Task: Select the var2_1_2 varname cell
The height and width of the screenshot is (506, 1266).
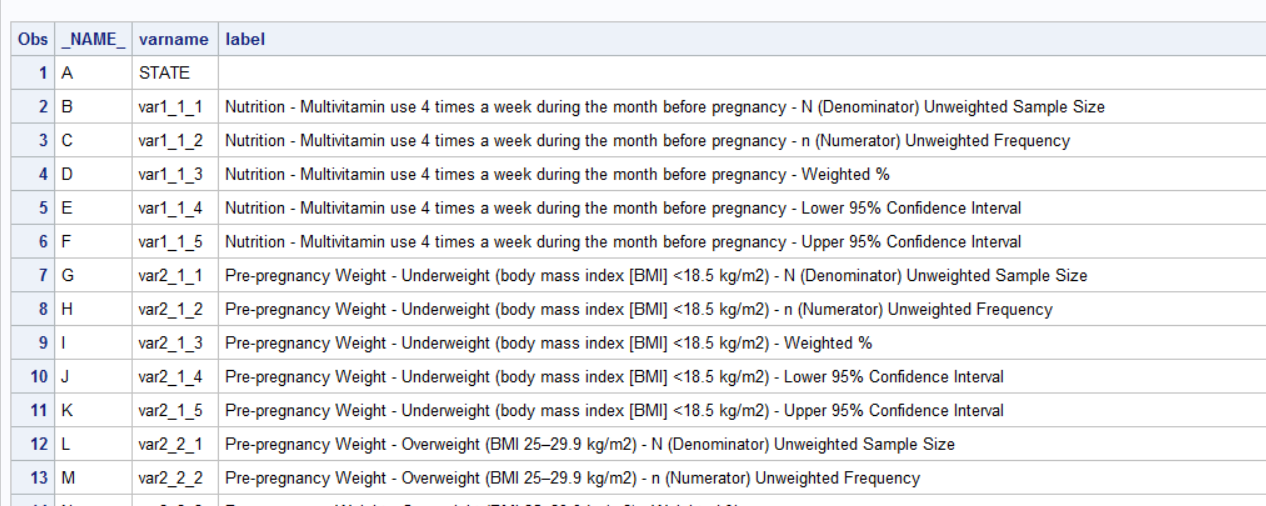Action: 170,309
